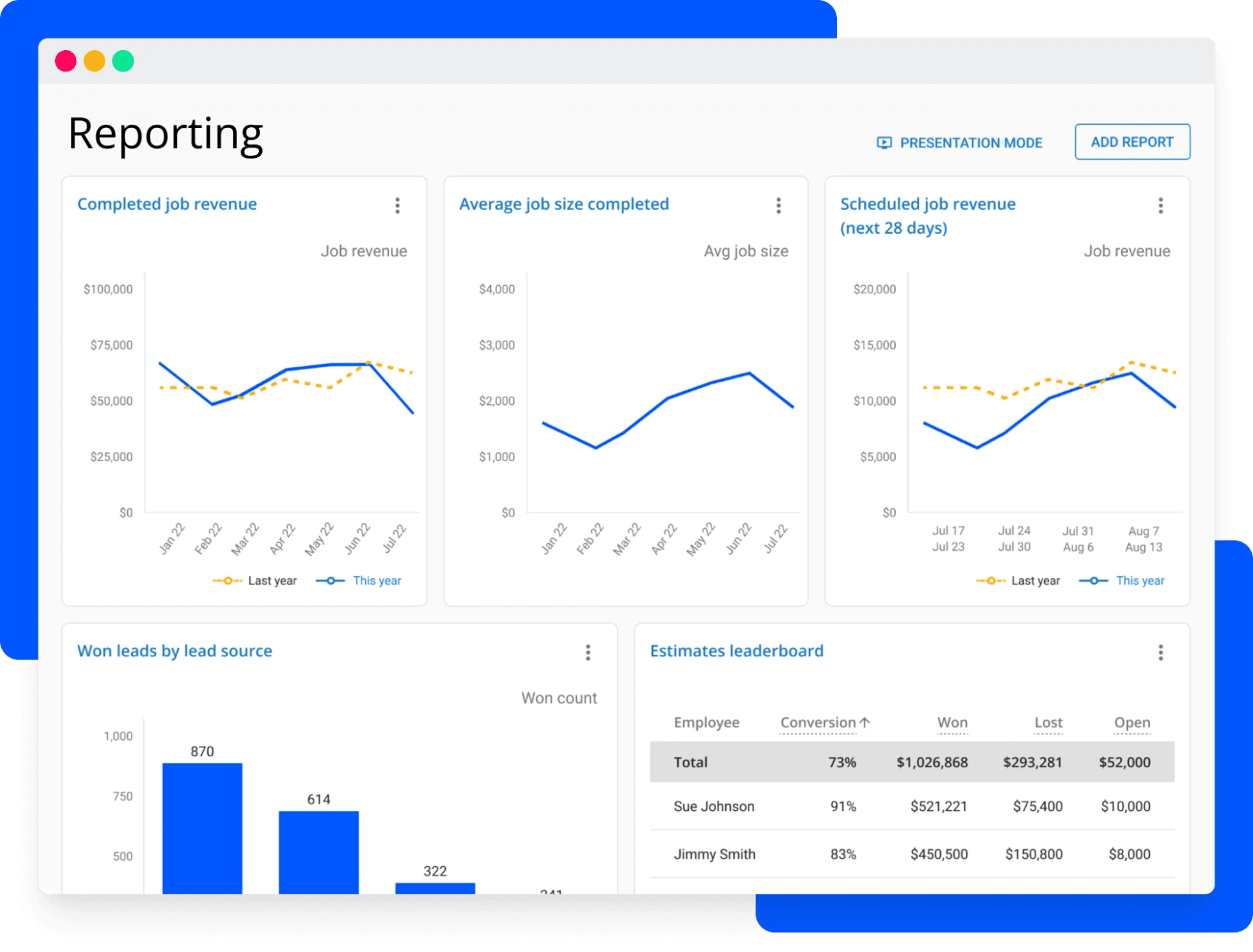Screen dimensions: 1253x952
Task: Open Estimates leaderboard kebab menu
Action: [1160, 652]
